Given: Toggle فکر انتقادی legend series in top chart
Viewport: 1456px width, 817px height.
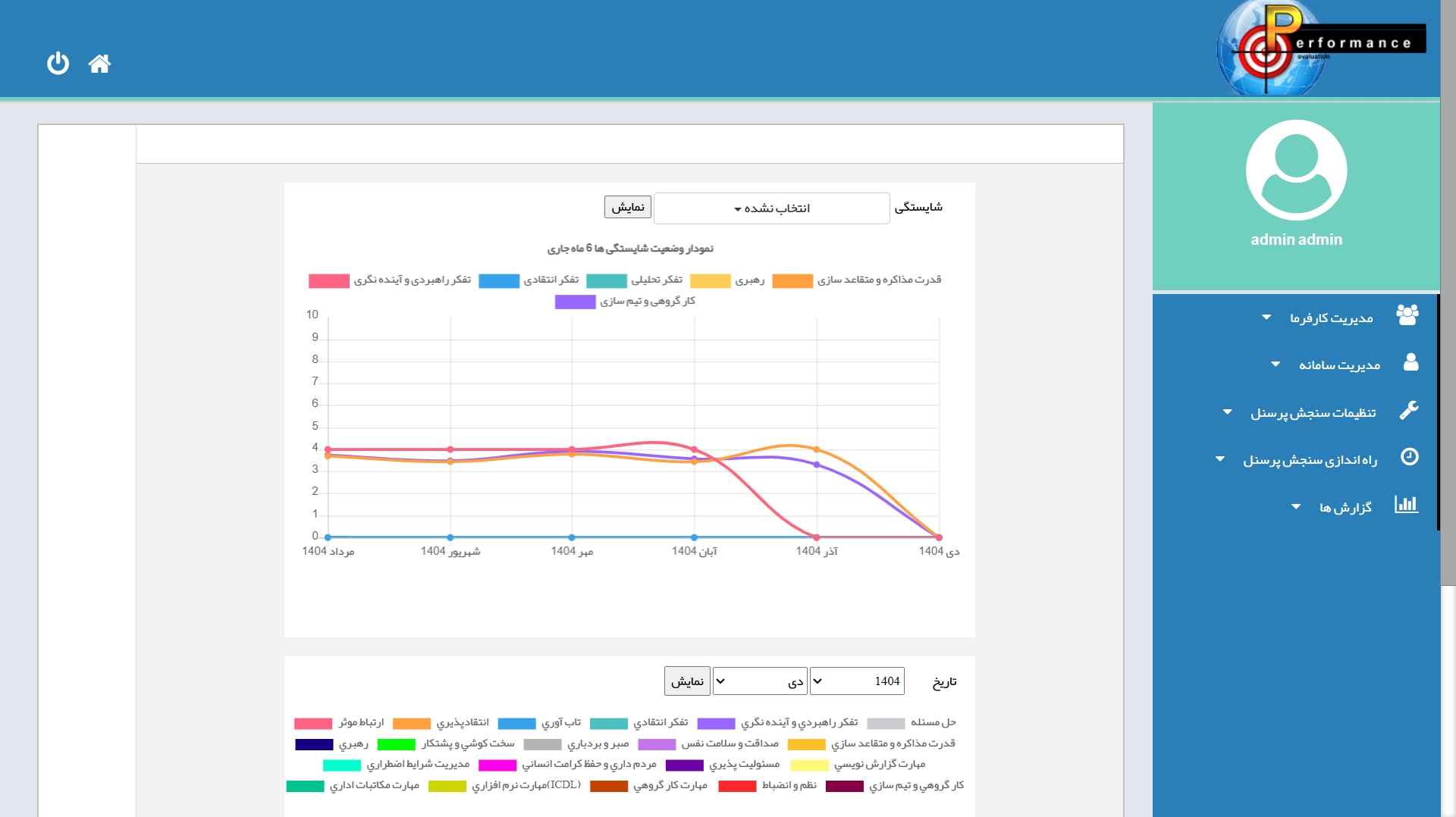Looking at the screenshot, I should 529,280.
